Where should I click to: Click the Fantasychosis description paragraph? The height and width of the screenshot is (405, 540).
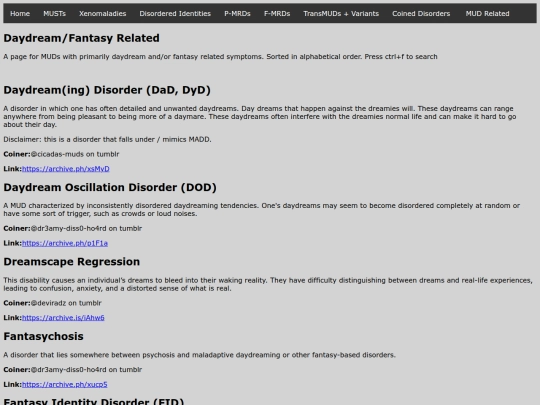[199, 355]
